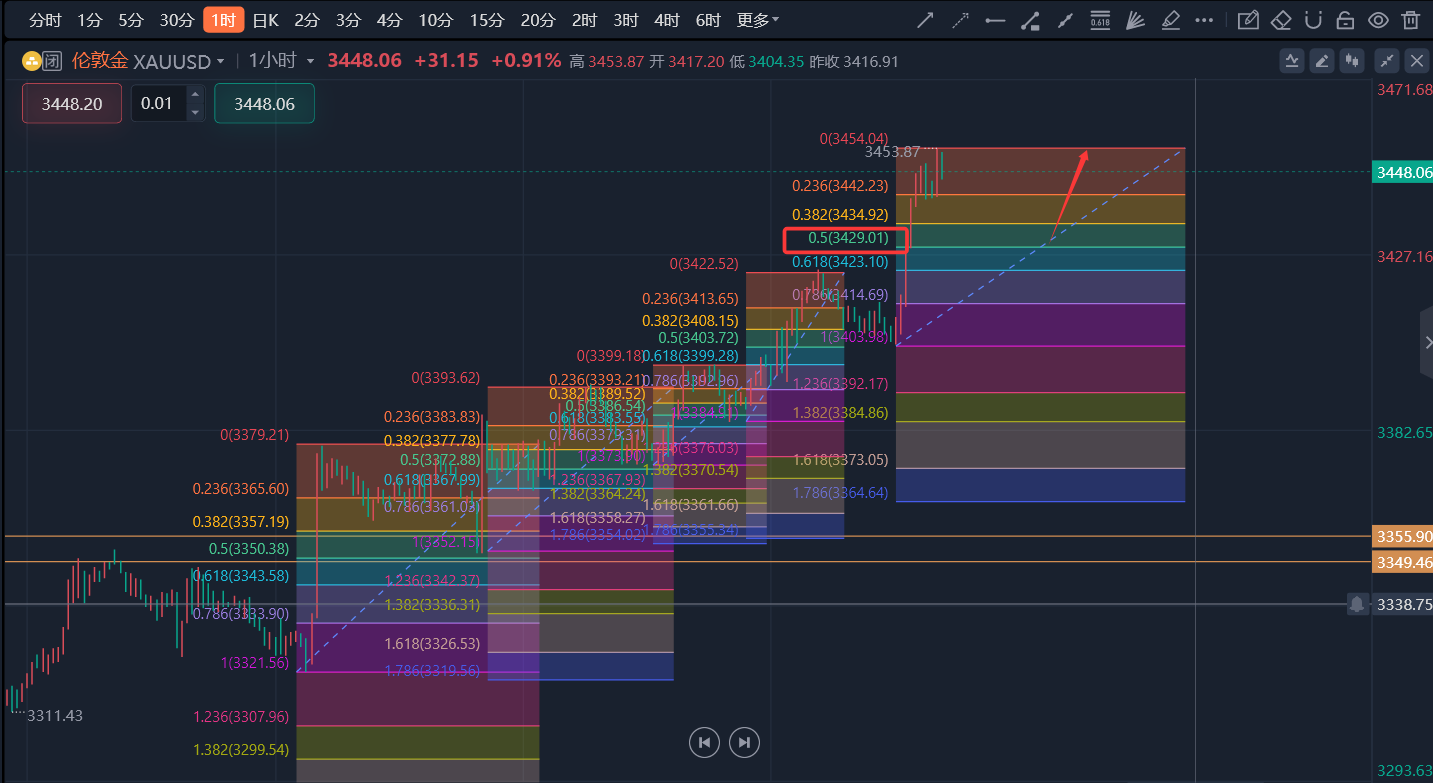Click the 0.5(3429.01) Fibonacci level label
The height and width of the screenshot is (783, 1433).
849,239
